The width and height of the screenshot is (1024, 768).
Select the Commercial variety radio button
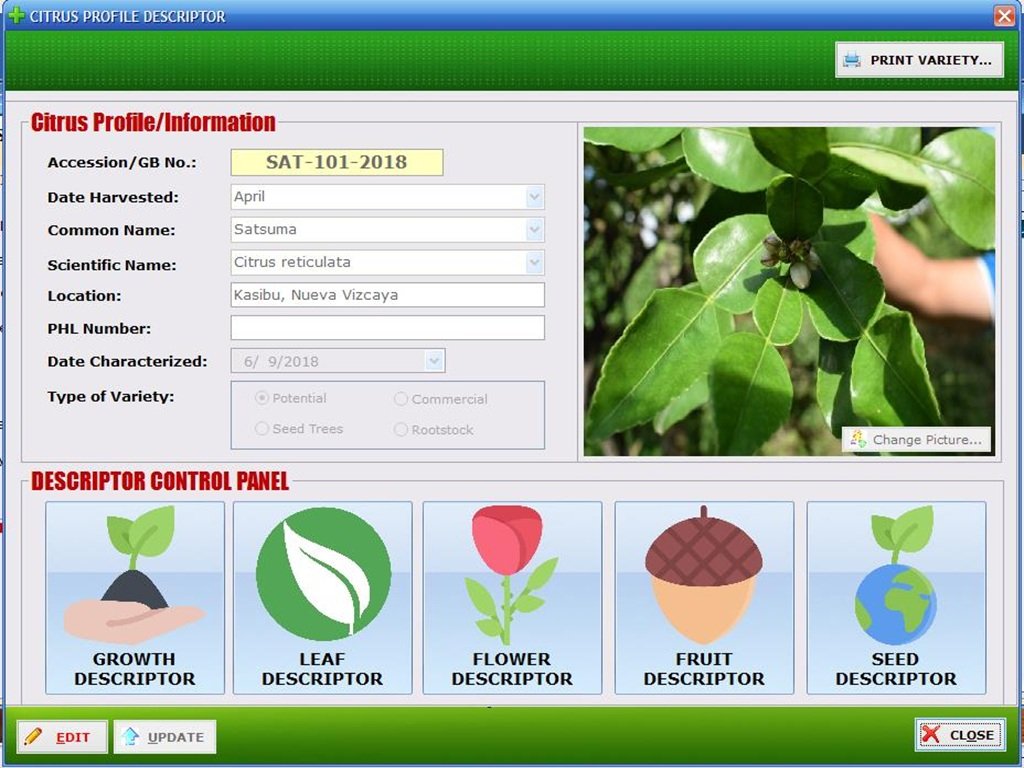point(401,399)
